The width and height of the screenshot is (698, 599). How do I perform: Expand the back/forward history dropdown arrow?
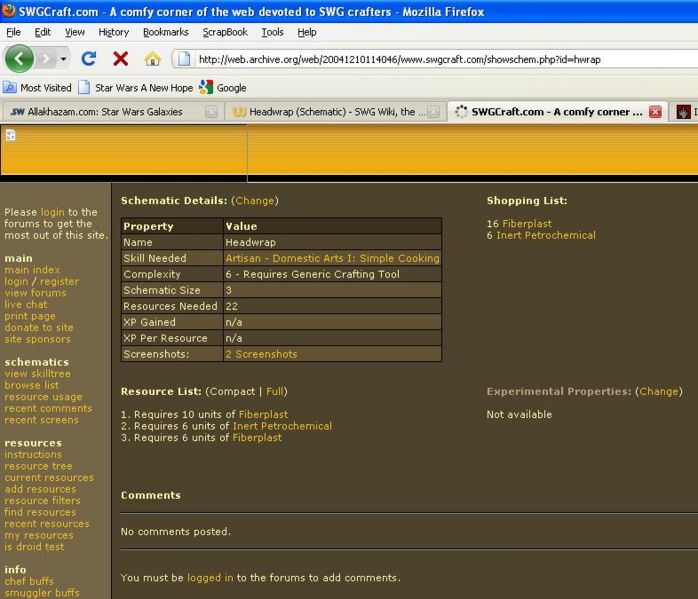(x=65, y=59)
